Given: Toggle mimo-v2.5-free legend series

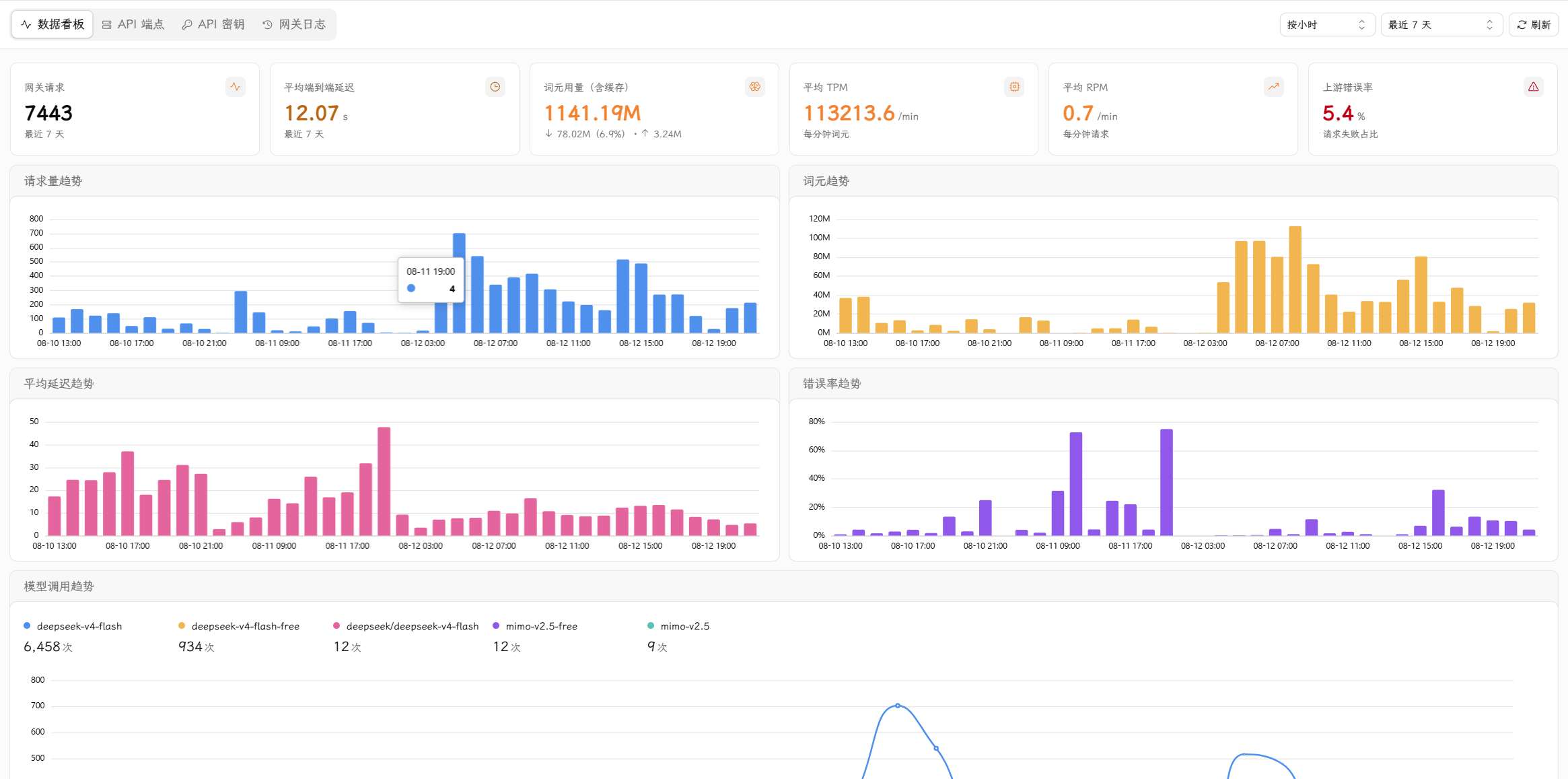Looking at the screenshot, I should (x=535, y=626).
